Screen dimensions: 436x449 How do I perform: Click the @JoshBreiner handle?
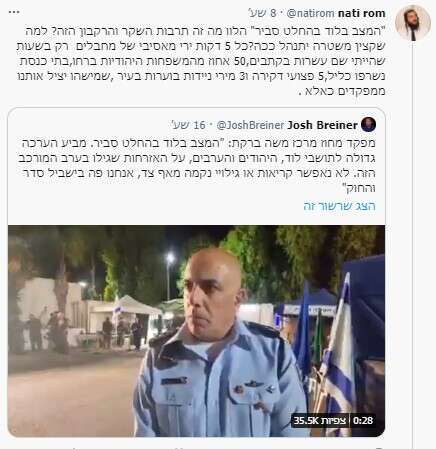(x=250, y=125)
